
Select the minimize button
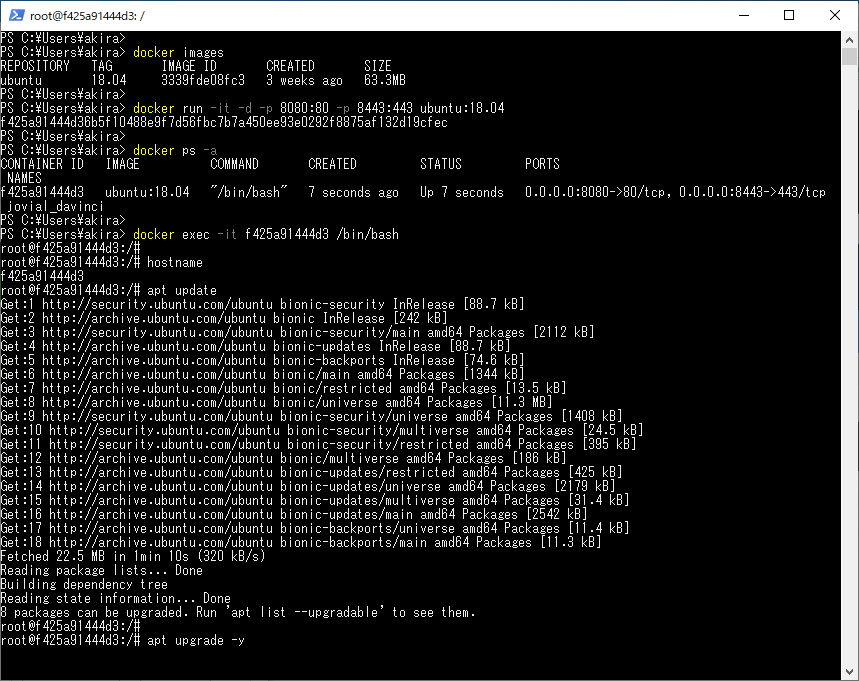click(x=744, y=15)
